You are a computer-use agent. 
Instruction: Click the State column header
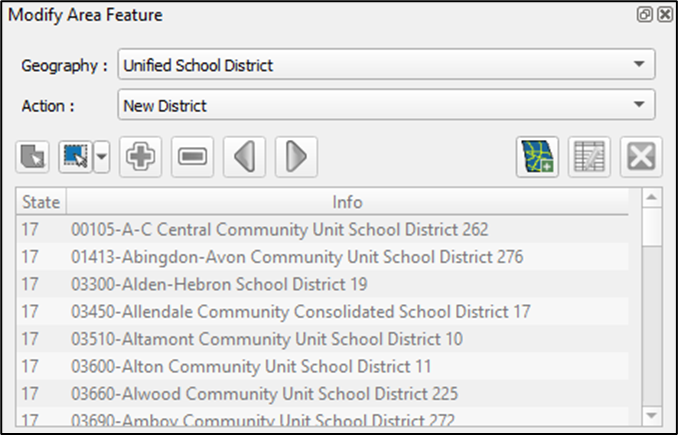[x=41, y=201]
